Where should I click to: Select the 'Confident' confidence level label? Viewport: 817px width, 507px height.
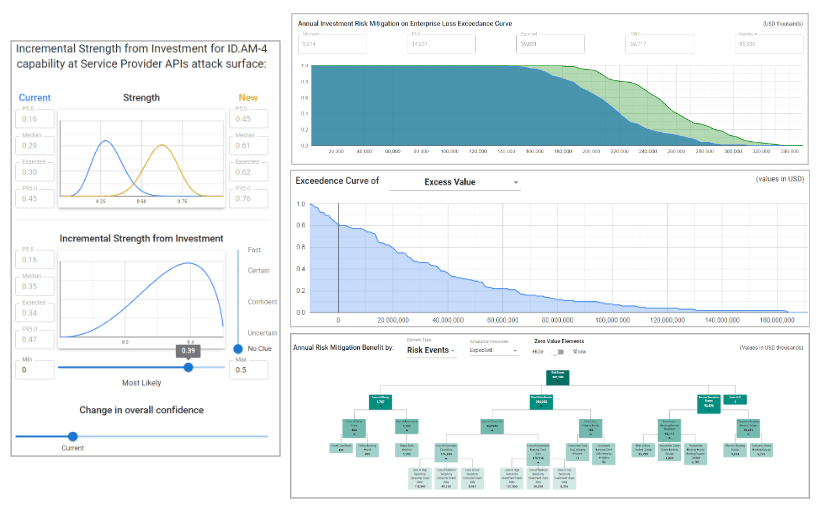[263, 302]
